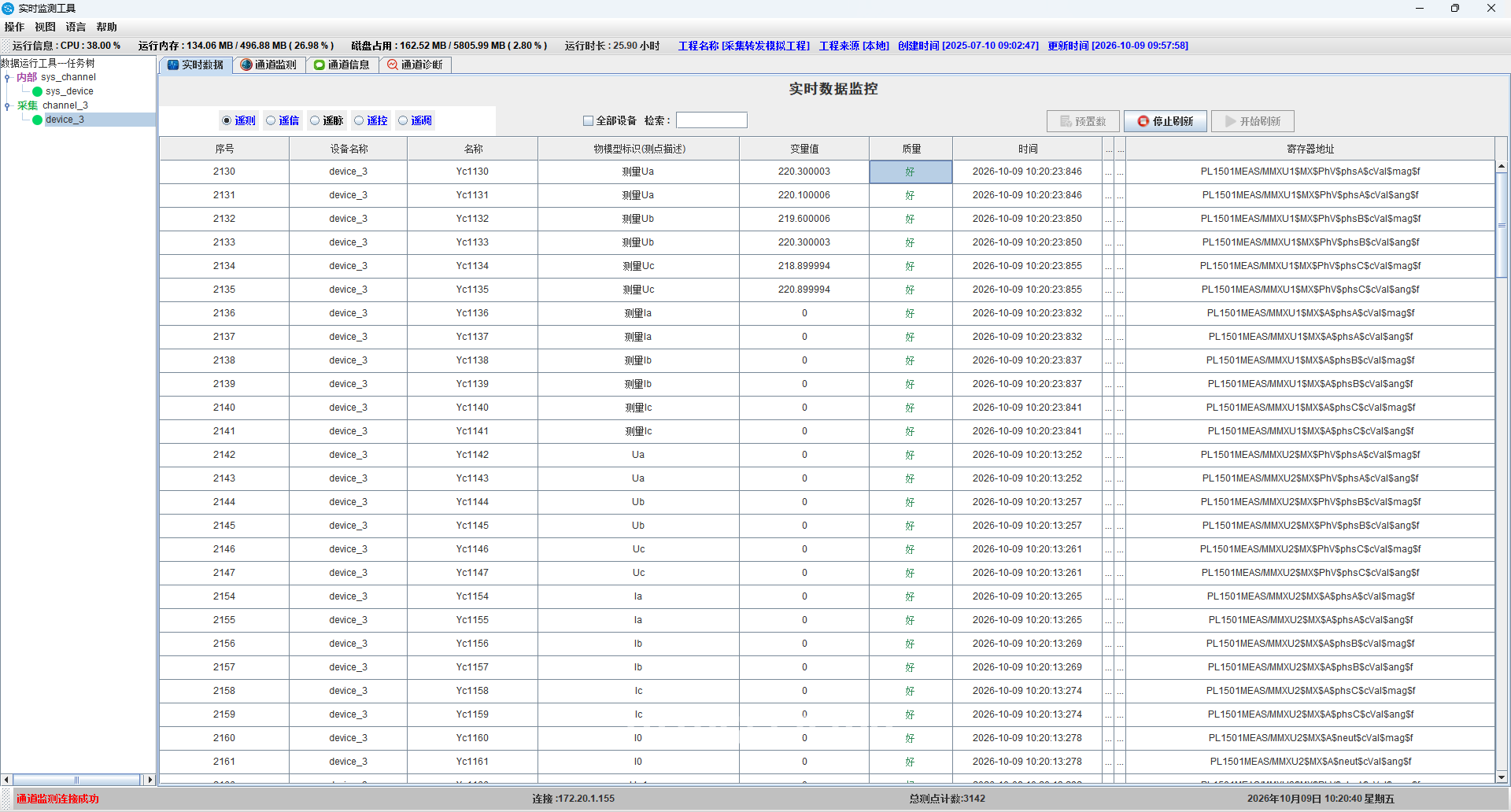Open the 视图 menu
This screenshot has width=1511, height=812.
[45, 28]
